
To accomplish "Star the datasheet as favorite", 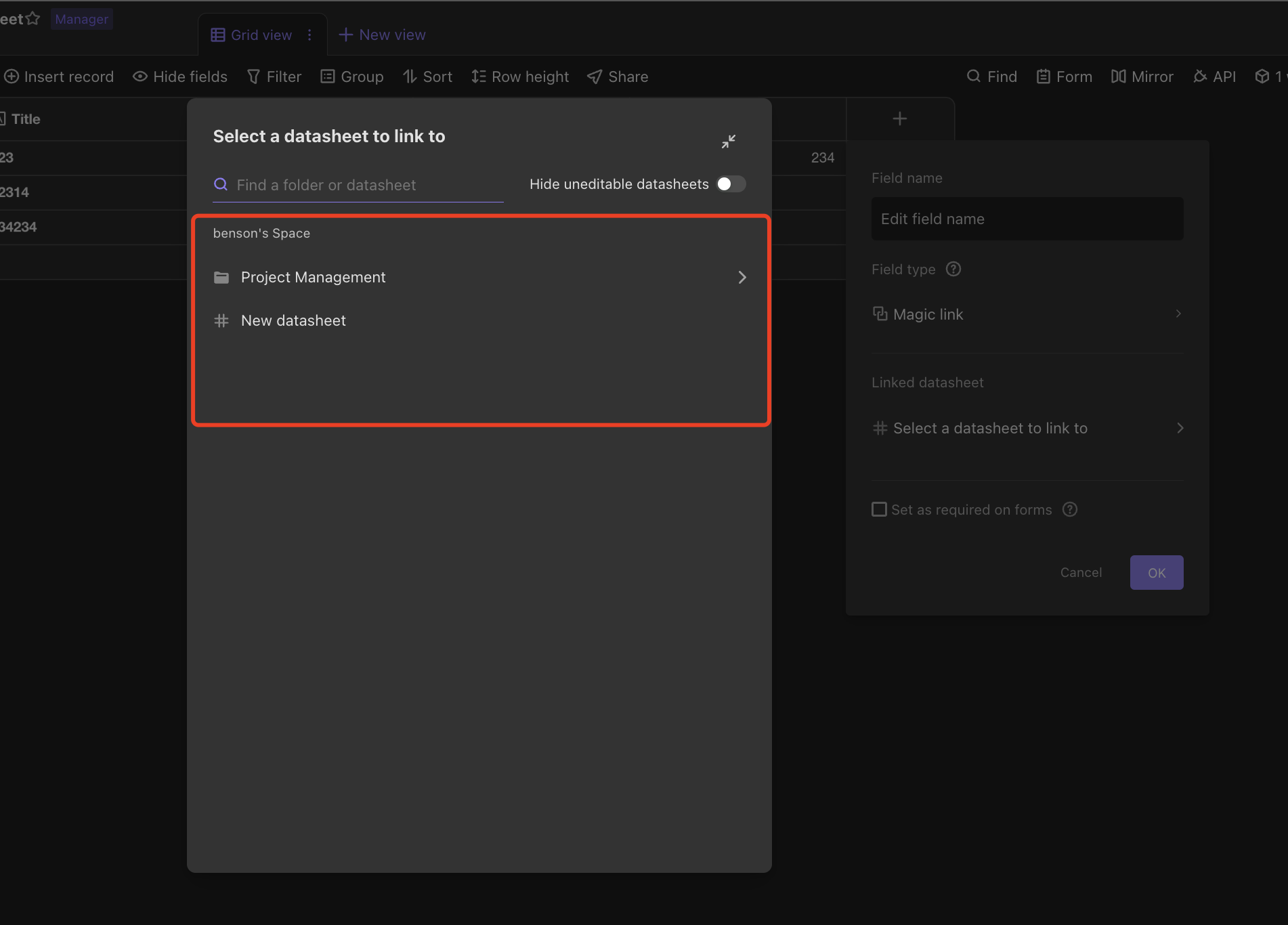I will click(x=33, y=19).
